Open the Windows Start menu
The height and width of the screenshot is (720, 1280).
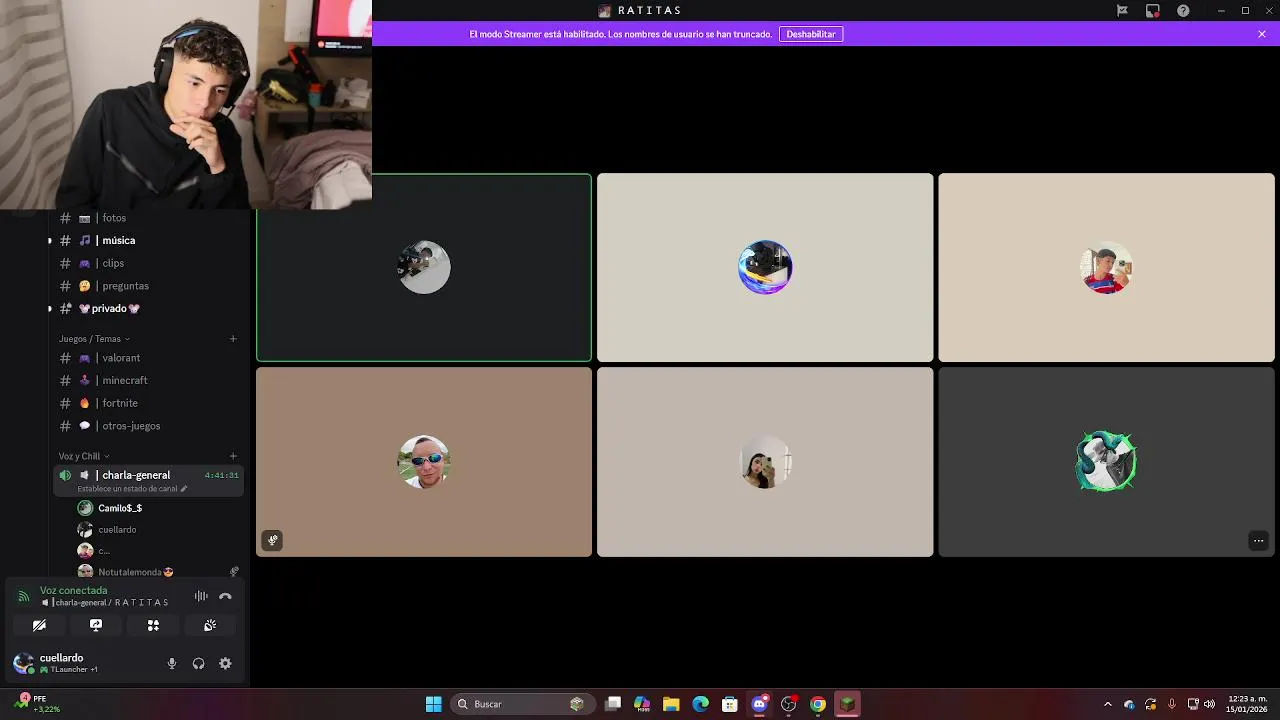[x=433, y=704]
